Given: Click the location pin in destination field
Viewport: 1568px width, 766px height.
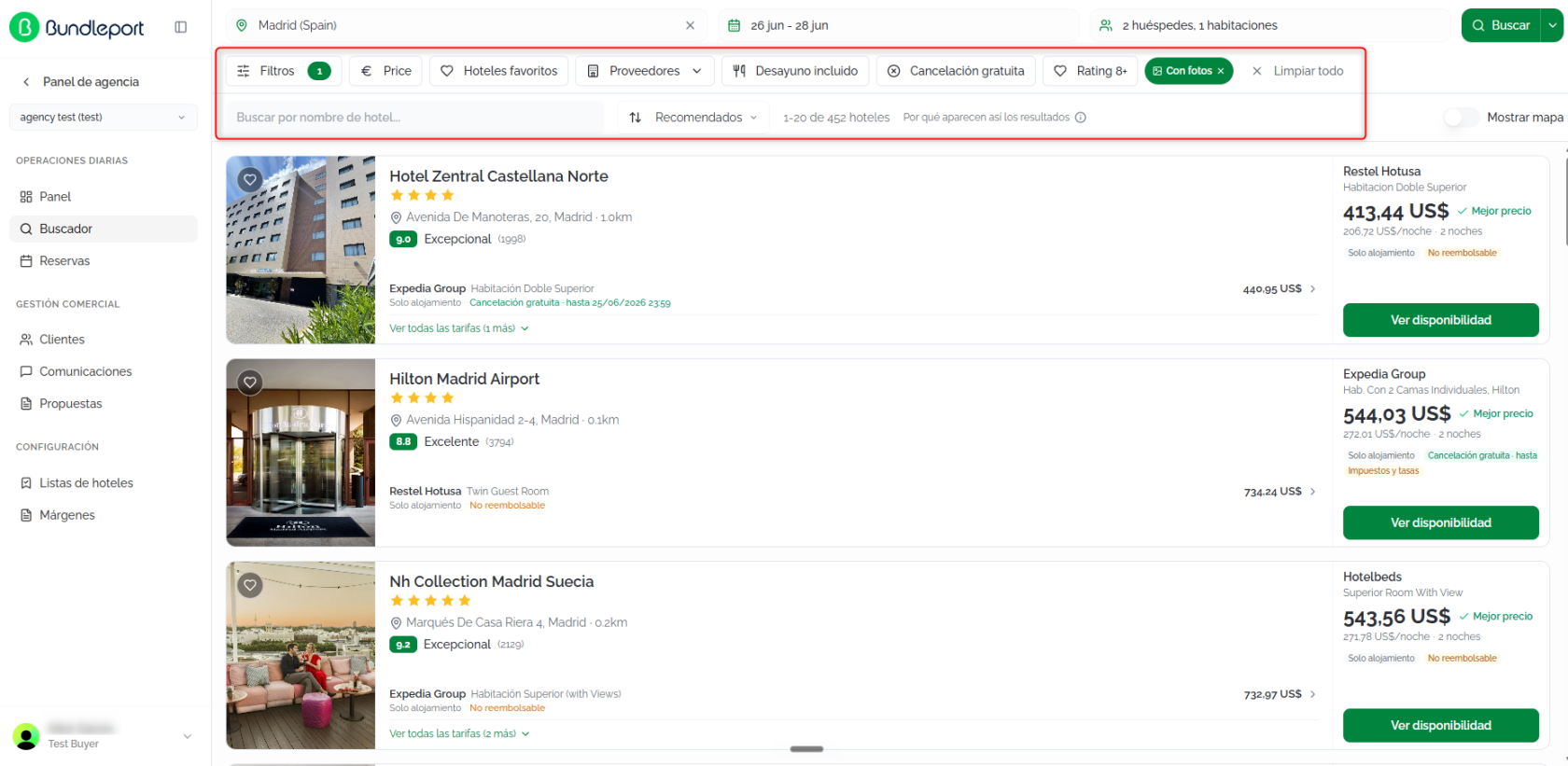Looking at the screenshot, I should tap(242, 25).
